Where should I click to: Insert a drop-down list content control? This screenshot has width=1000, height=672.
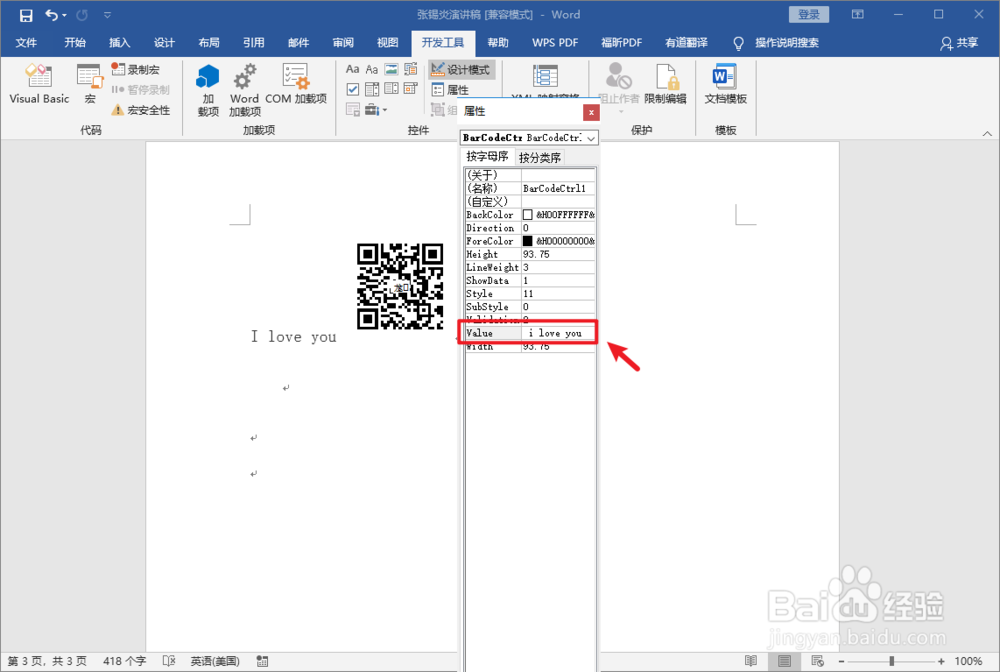tap(392, 89)
